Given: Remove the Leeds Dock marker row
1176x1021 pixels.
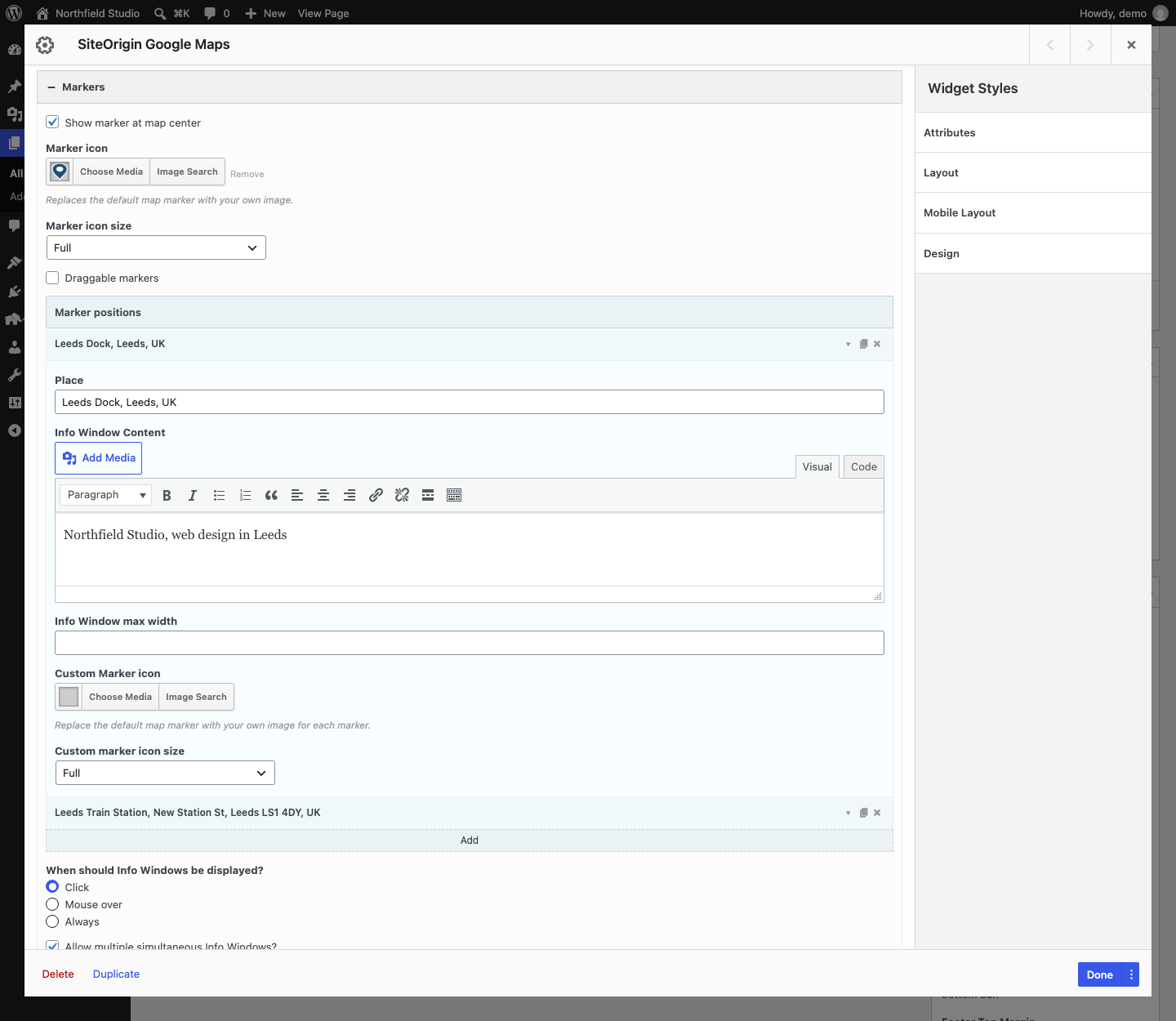Looking at the screenshot, I should [877, 344].
